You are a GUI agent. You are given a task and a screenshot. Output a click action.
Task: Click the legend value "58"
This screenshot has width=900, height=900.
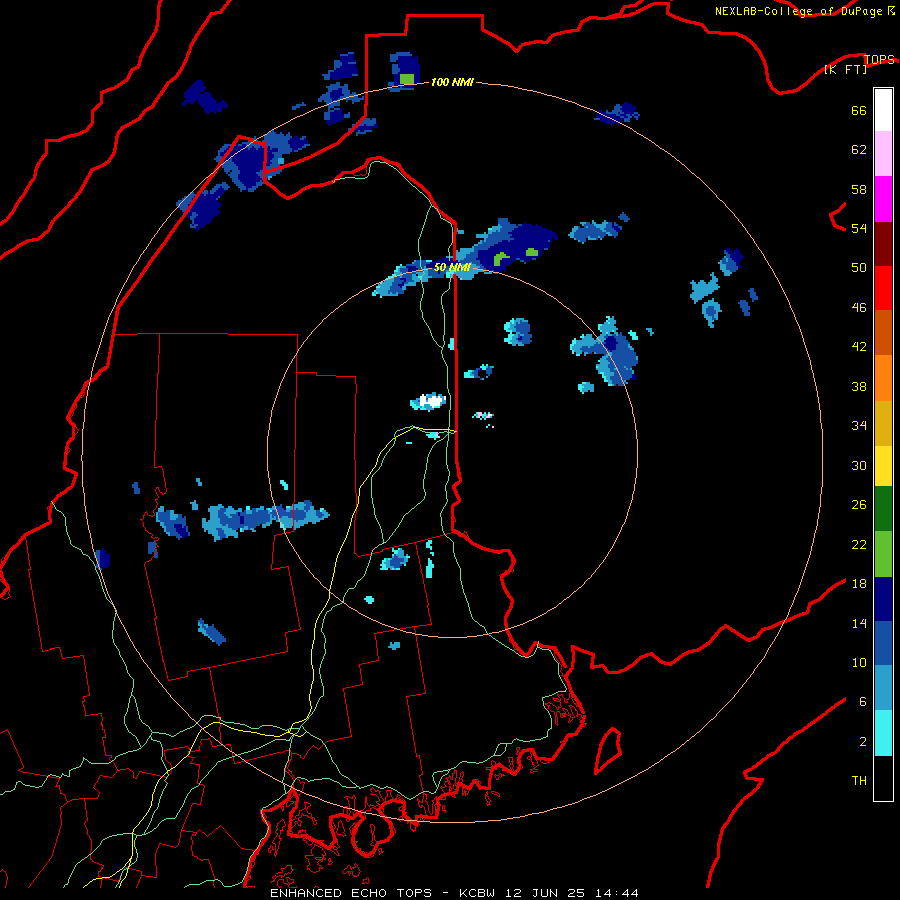[x=859, y=189]
